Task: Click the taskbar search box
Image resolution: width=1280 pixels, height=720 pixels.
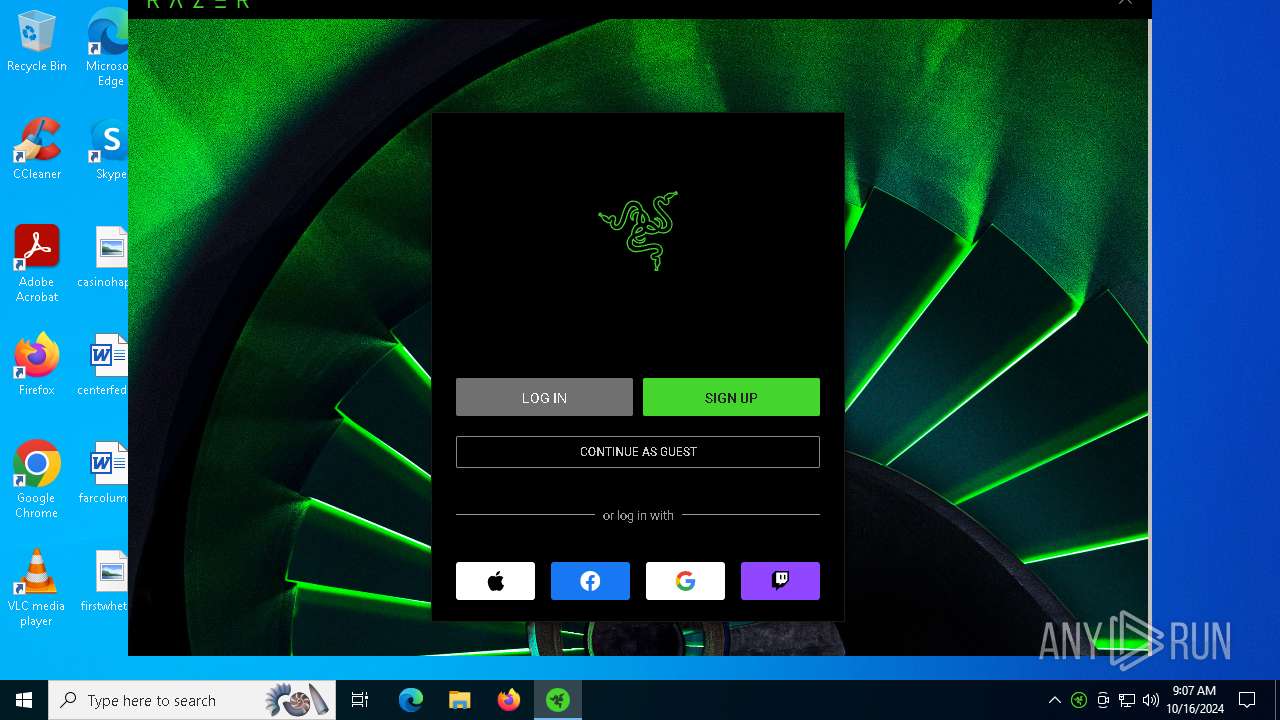Action: pyautogui.click(x=192, y=700)
